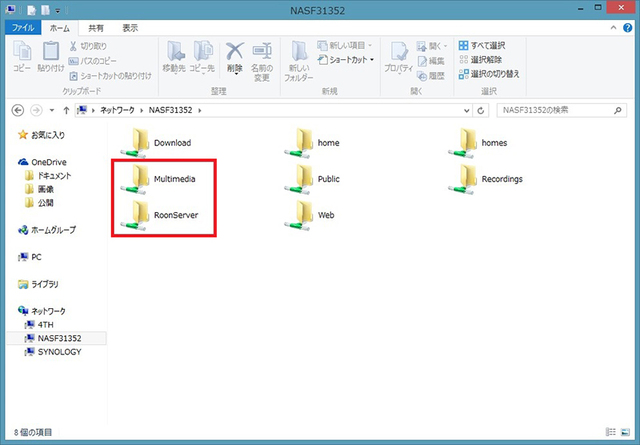
Task: Select the RoonServer shared folder
Action: [159, 215]
